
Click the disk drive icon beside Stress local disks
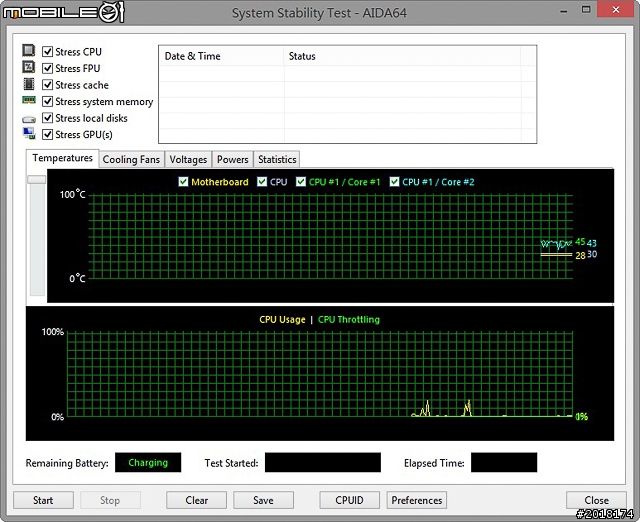click(29, 119)
